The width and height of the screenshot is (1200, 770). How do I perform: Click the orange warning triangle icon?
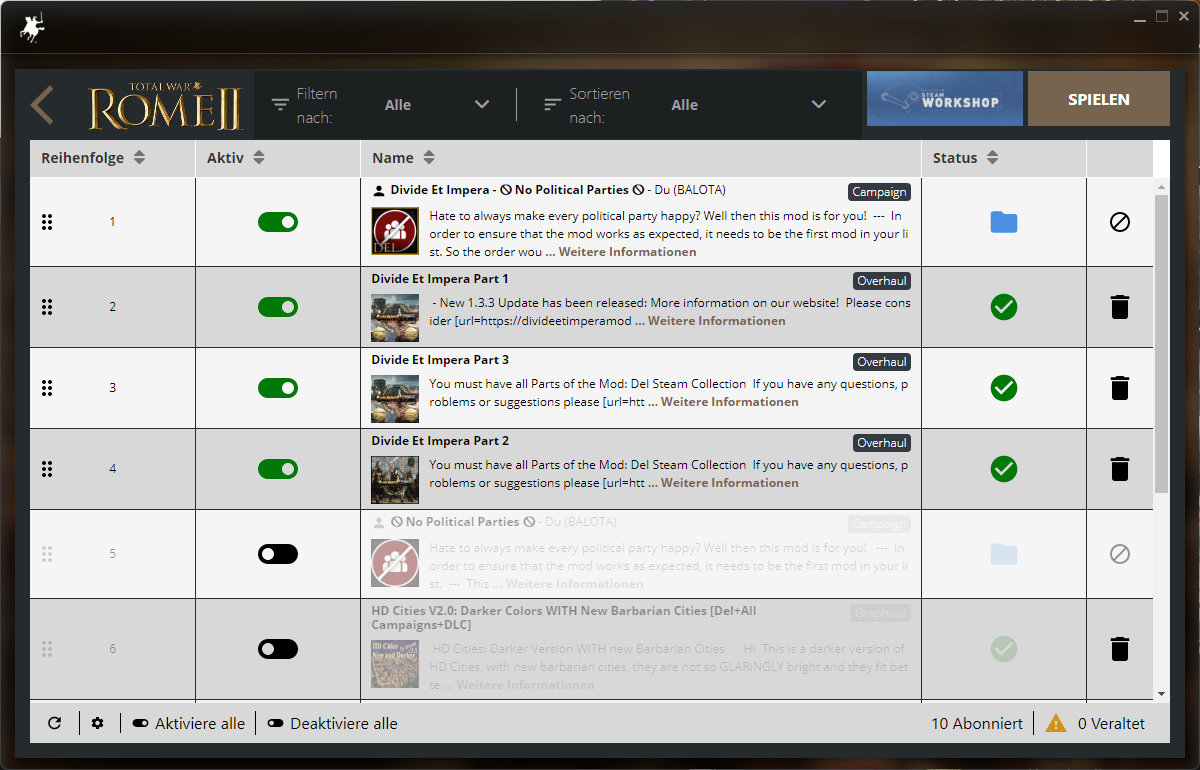1055,723
